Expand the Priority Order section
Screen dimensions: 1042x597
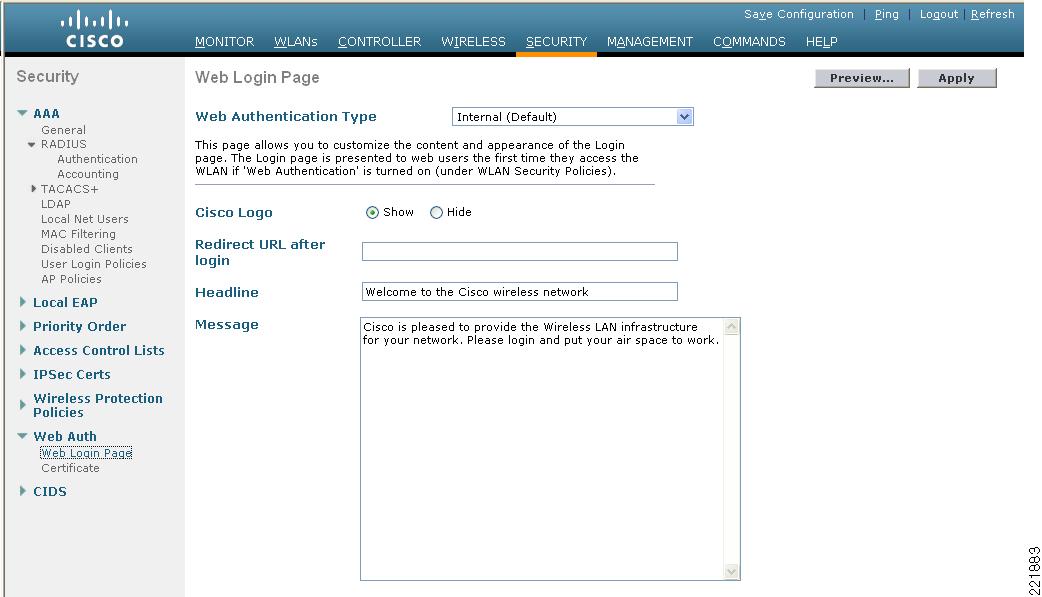[23, 326]
